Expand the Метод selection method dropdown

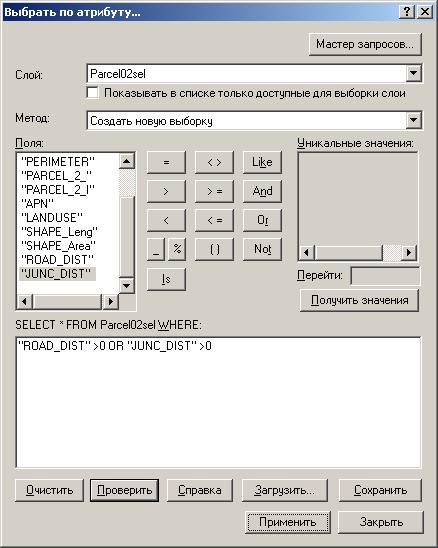pos(413,120)
